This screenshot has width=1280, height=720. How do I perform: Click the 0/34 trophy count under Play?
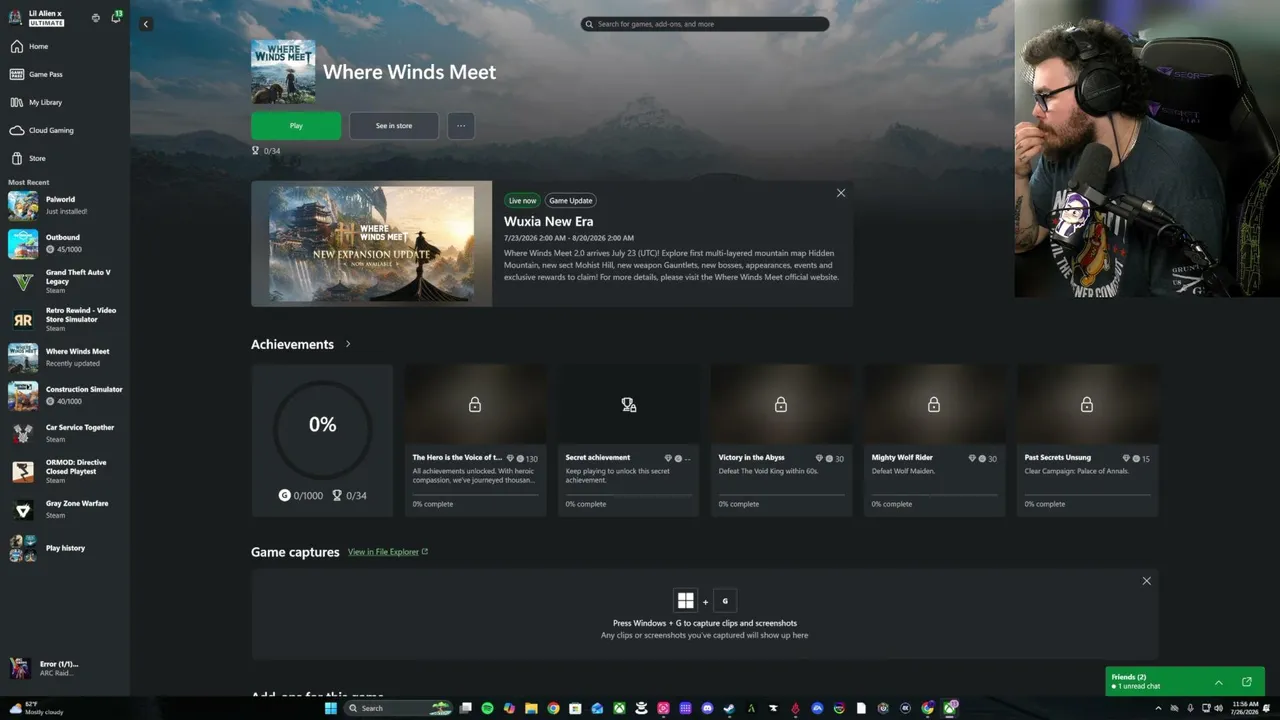click(265, 151)
